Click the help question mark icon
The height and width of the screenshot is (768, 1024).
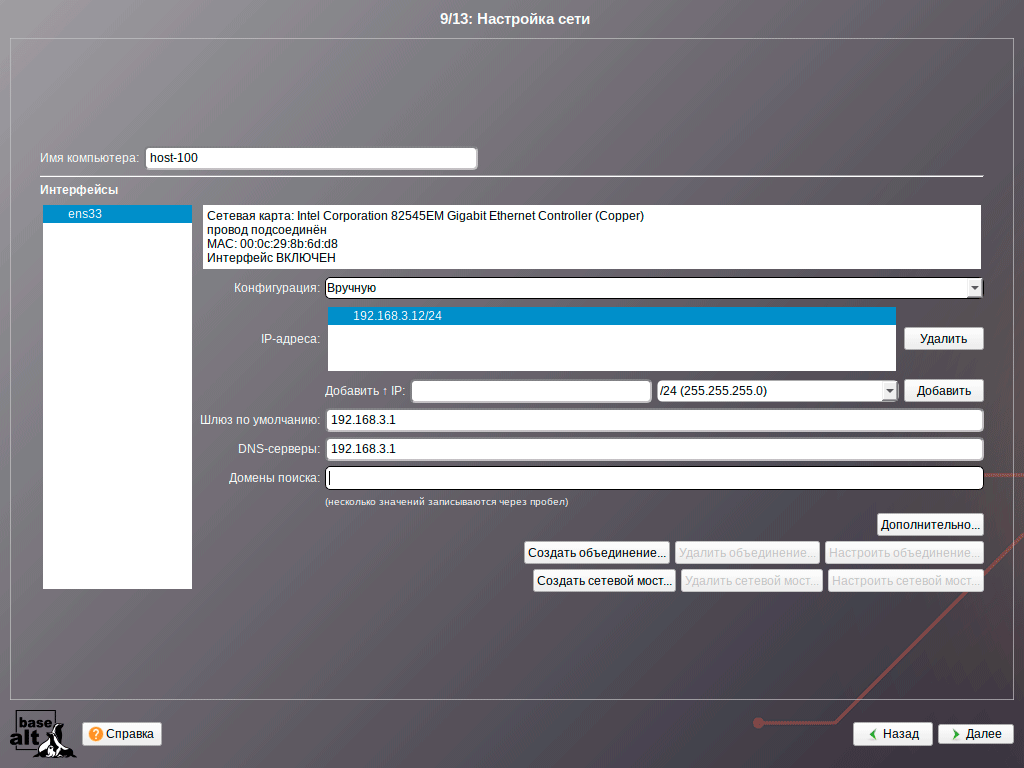(x=95, y=734)
